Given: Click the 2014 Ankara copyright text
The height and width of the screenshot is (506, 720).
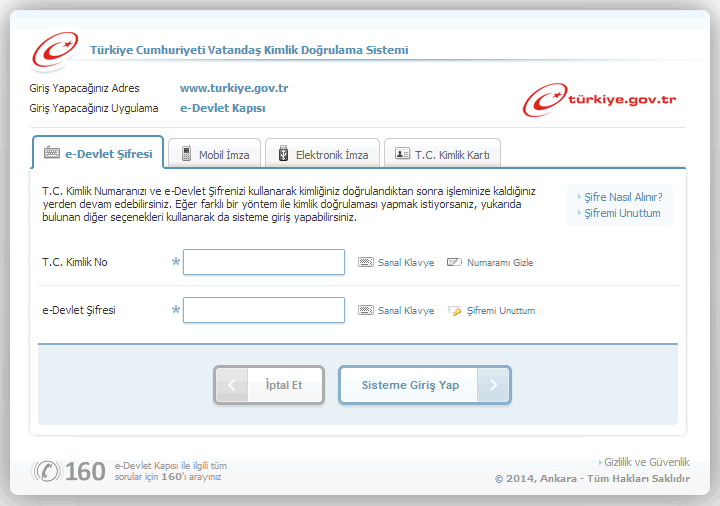Looking at the screenshot, I should point(592,479).
